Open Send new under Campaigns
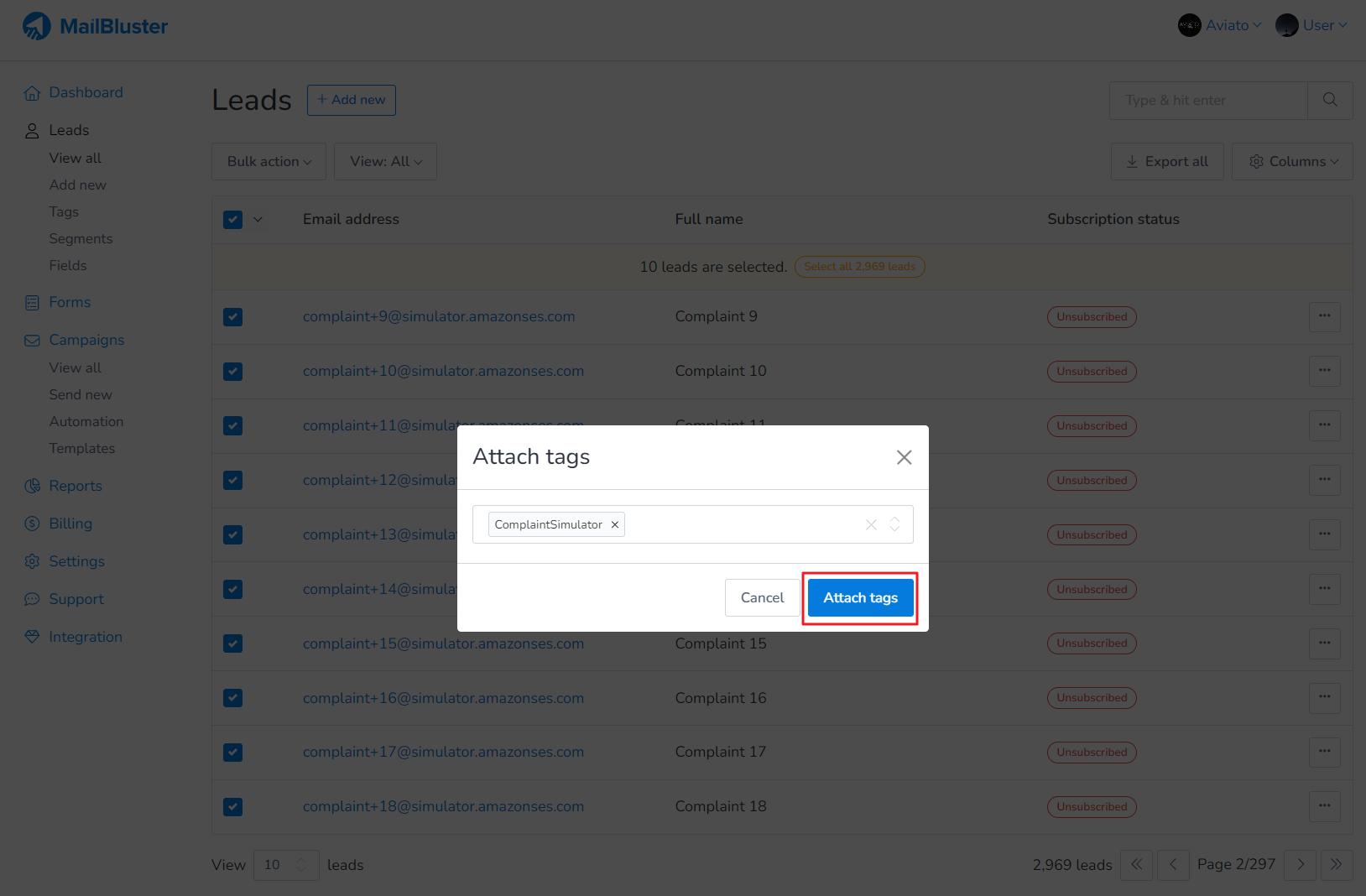1366x896 pixels. click(81, 394)
